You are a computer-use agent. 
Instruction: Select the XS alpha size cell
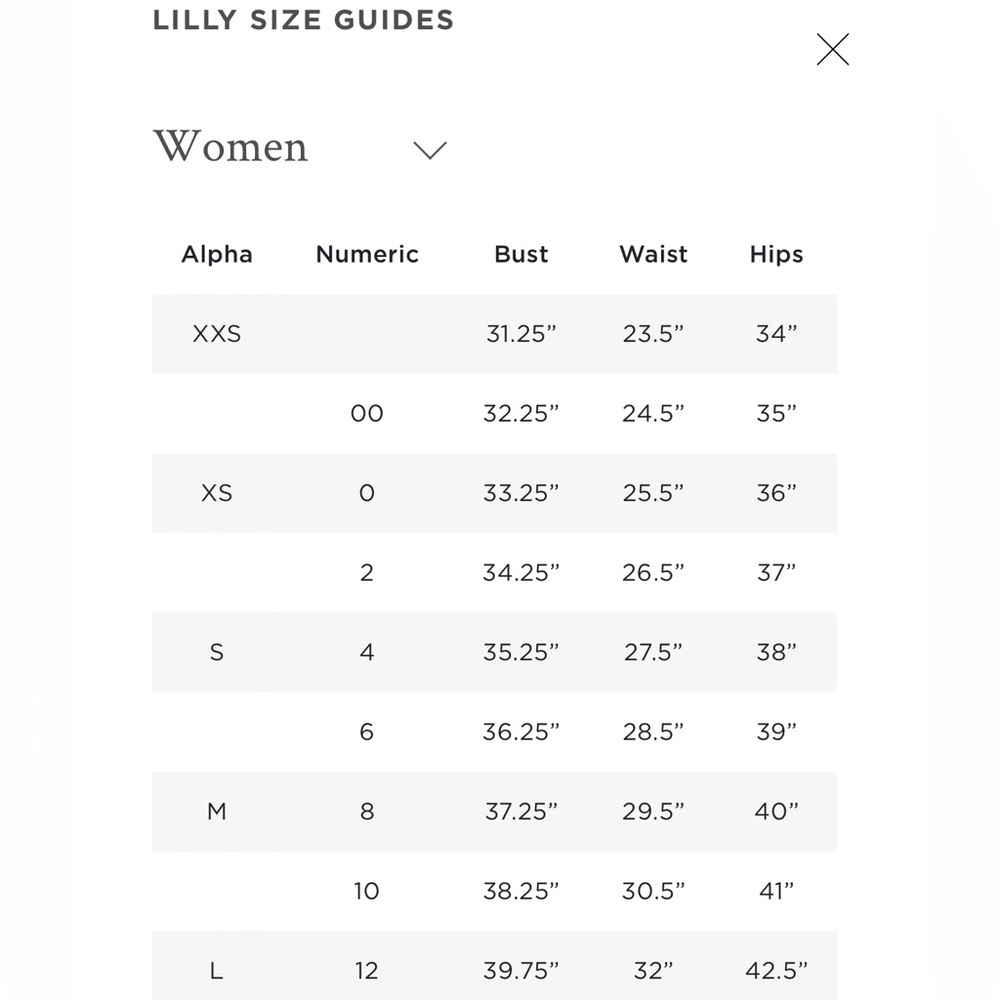point(217,493)
